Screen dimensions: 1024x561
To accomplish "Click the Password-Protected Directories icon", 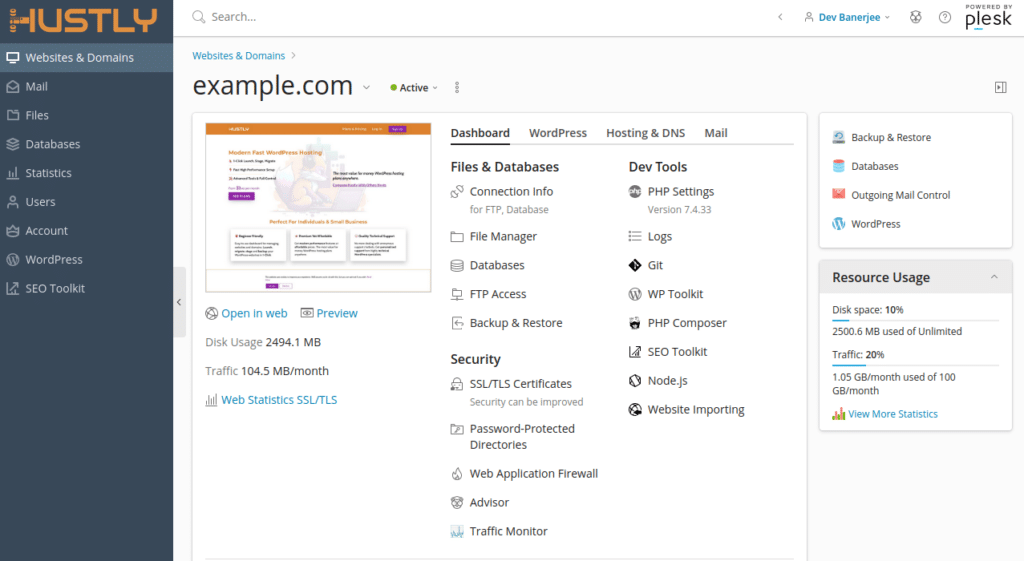I will point(457,429).
